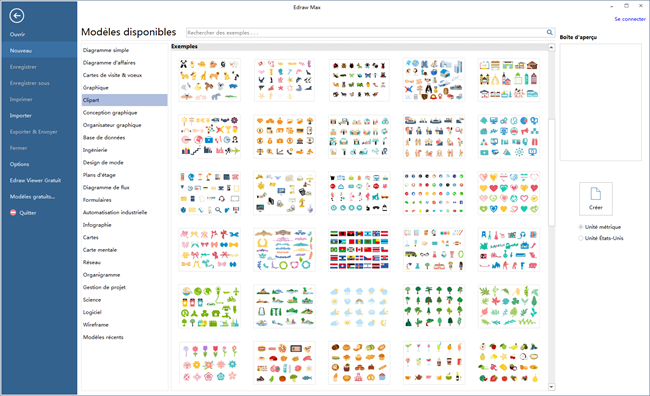The height and width of the screenshot is (396, 650).
Task: Select the Plans d'étage category
Action: tap(99, 175)
